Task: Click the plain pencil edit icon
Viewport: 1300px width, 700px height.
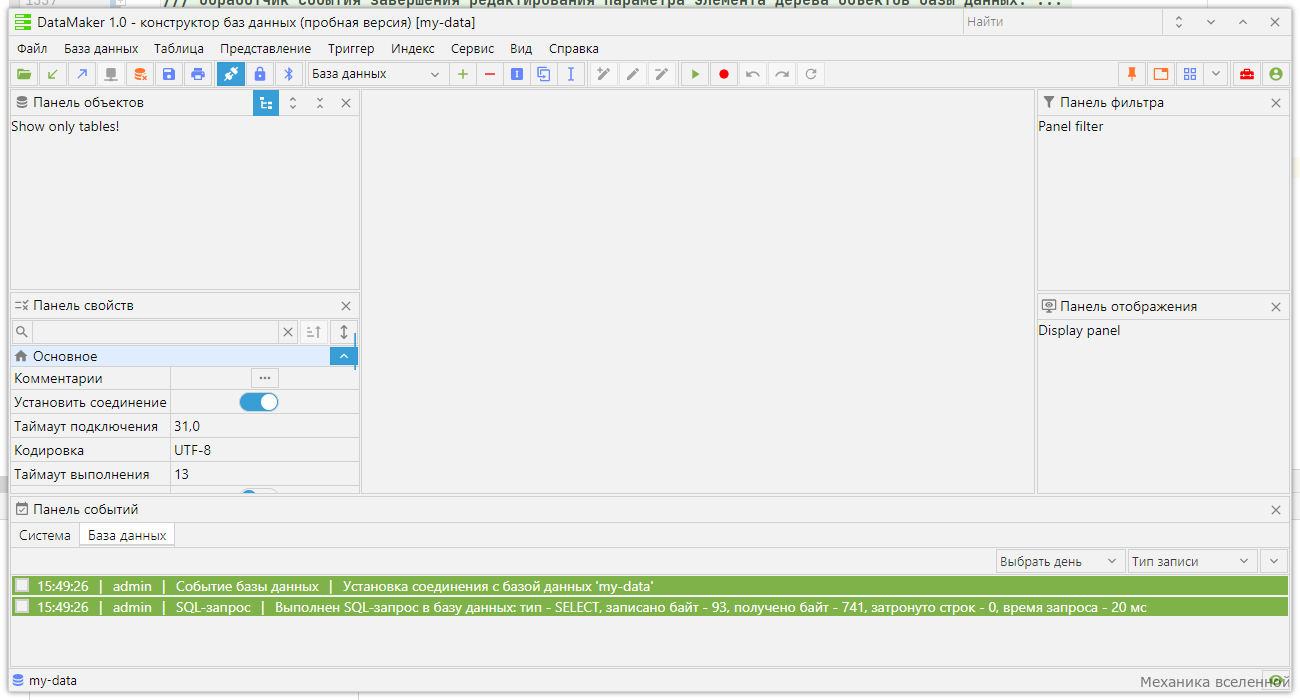Action: (632, 74)
